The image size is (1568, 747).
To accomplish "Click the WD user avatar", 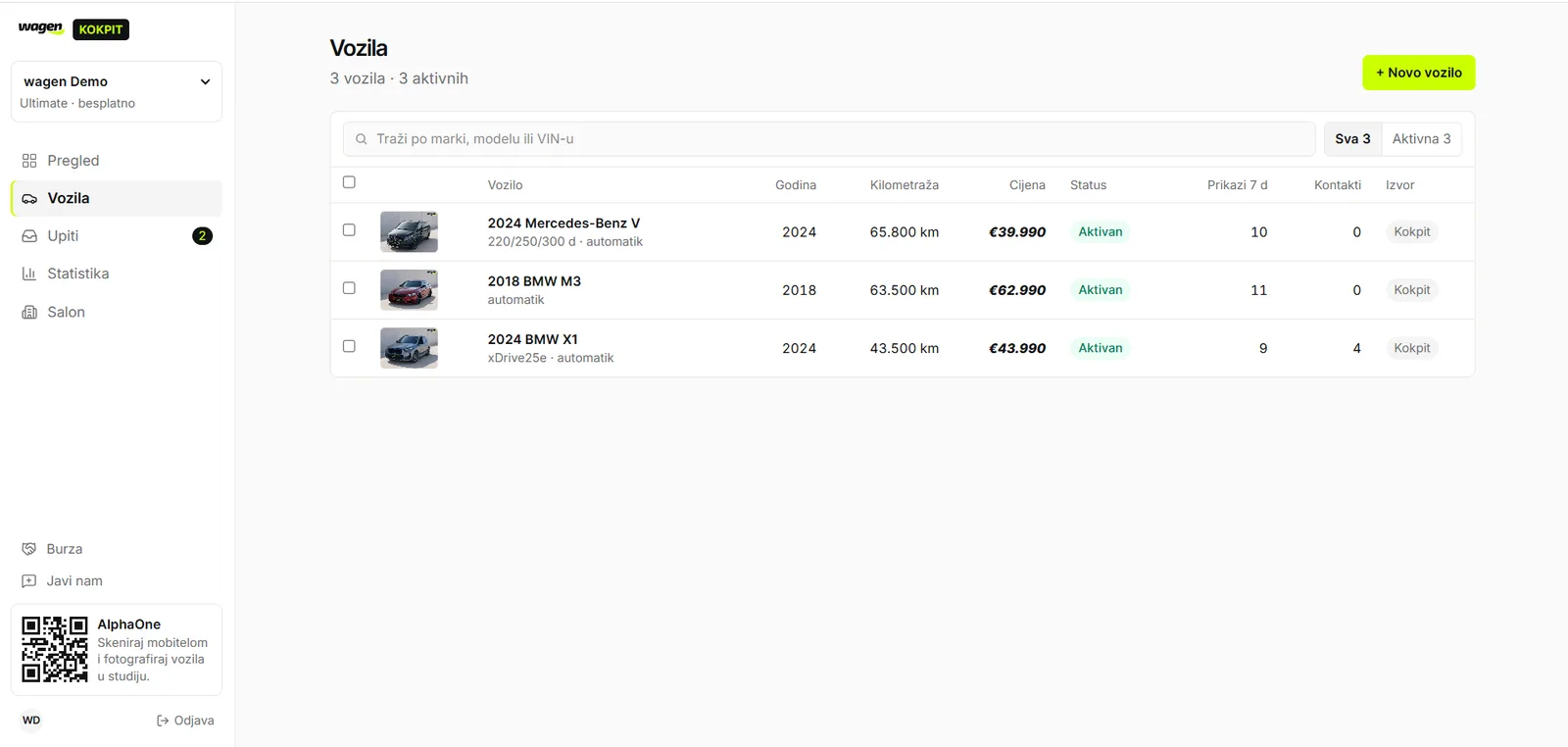I will pyautogui.click(x=31, y=721).
